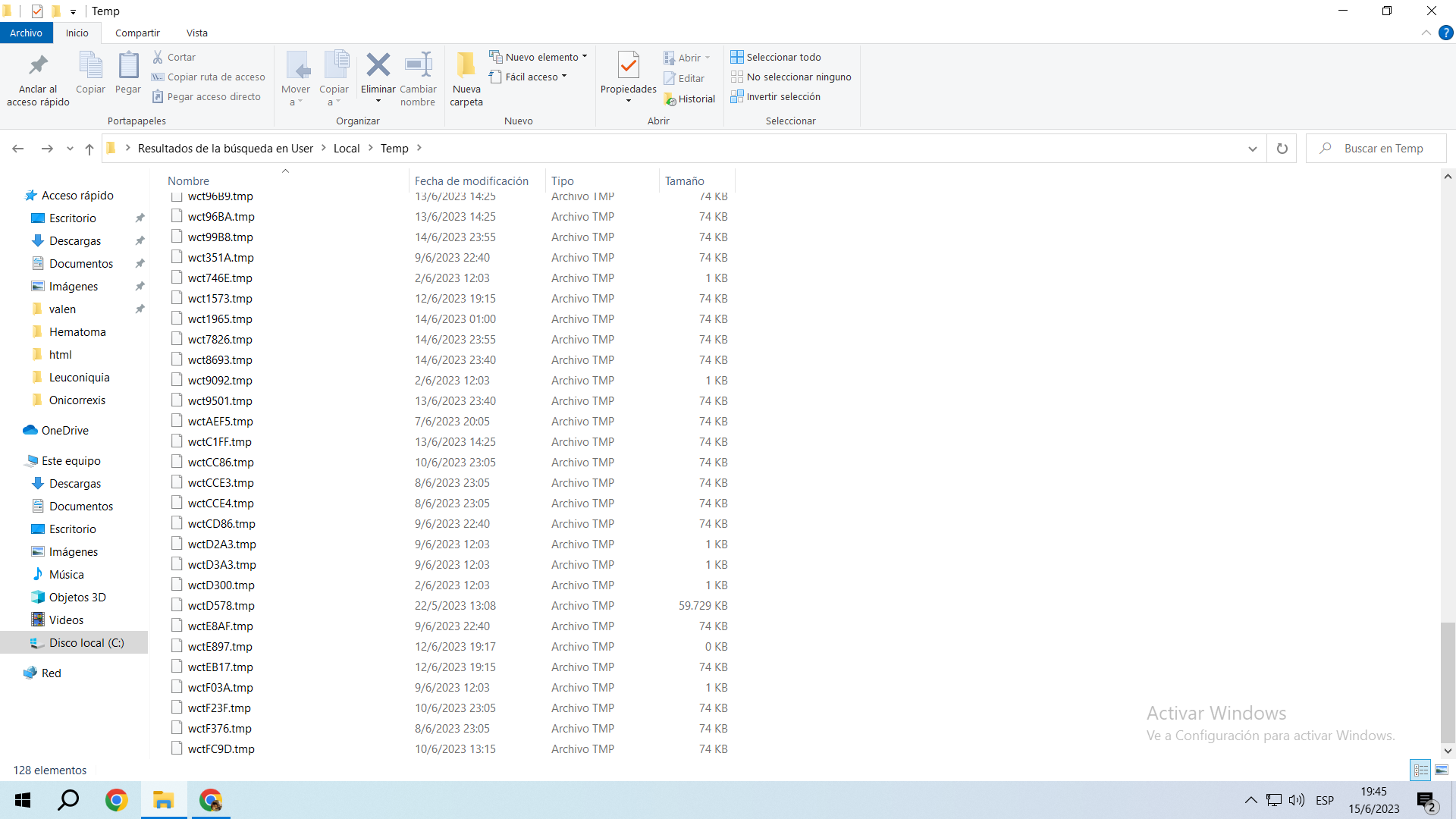Open the address bar history dropdown
Screen dimensions: 1456x819
[1252, 149]
